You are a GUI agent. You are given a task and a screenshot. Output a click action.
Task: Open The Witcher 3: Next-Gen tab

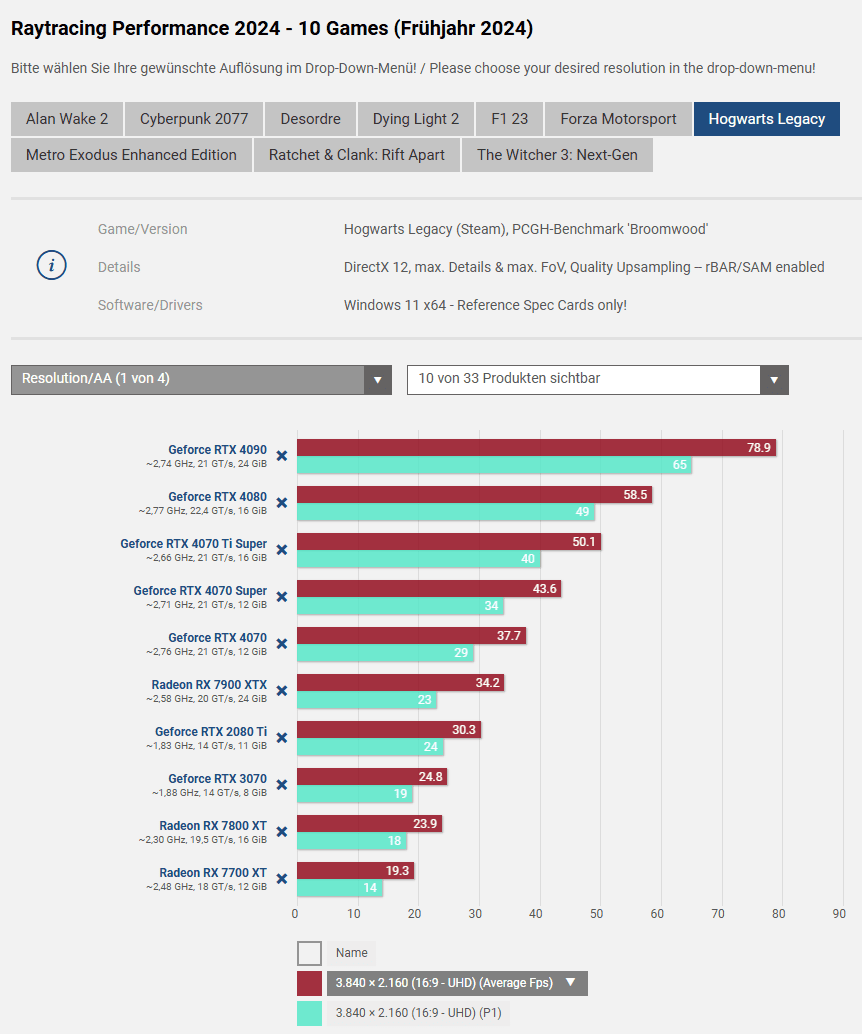tap(557, 155)
